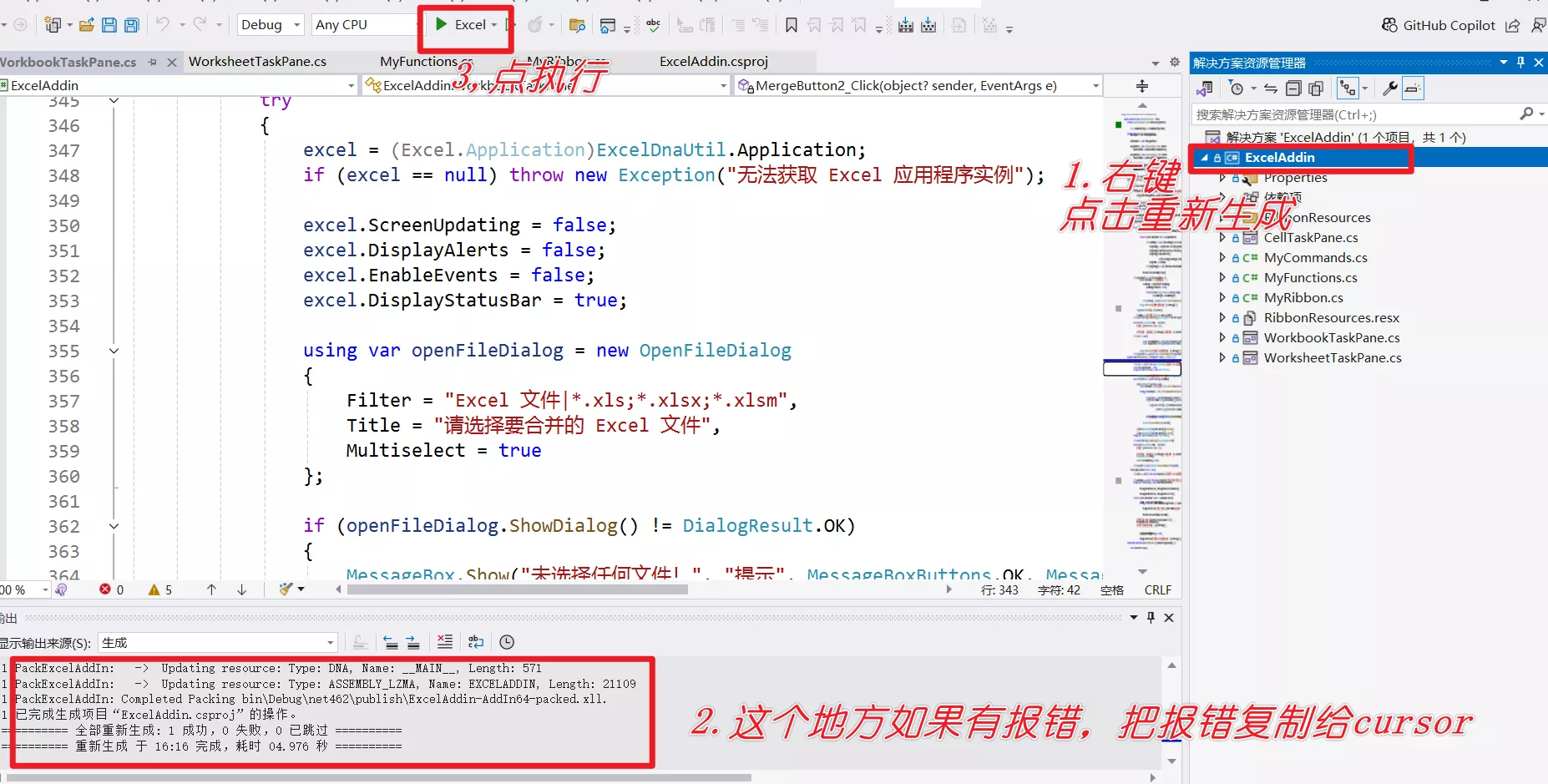1548x784 pixels.
Task: Toggle word wrap in the output window
Action: click(x=476, y=642)
